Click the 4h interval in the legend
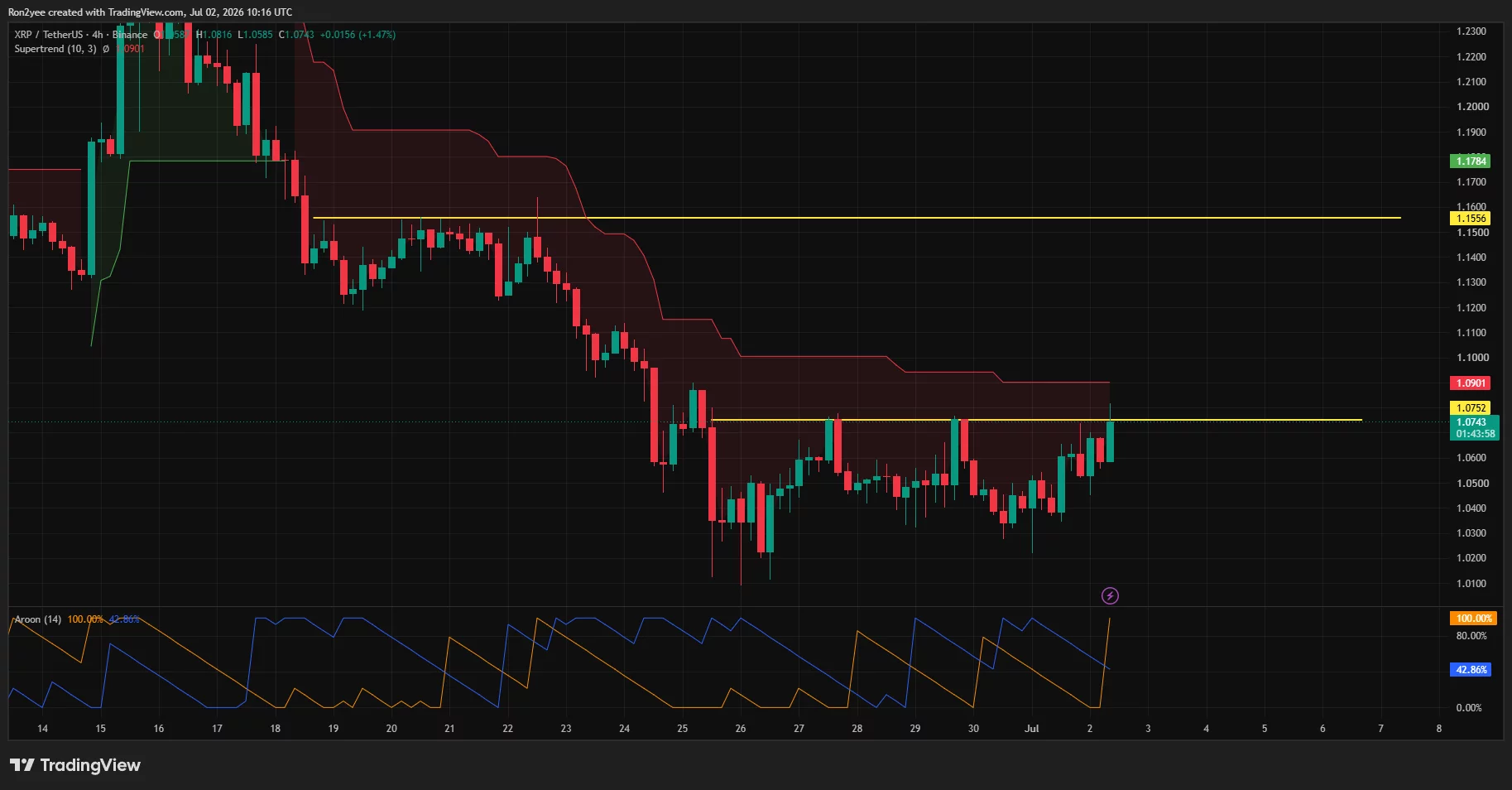The image size is (1512, 790). click(98, 35)
